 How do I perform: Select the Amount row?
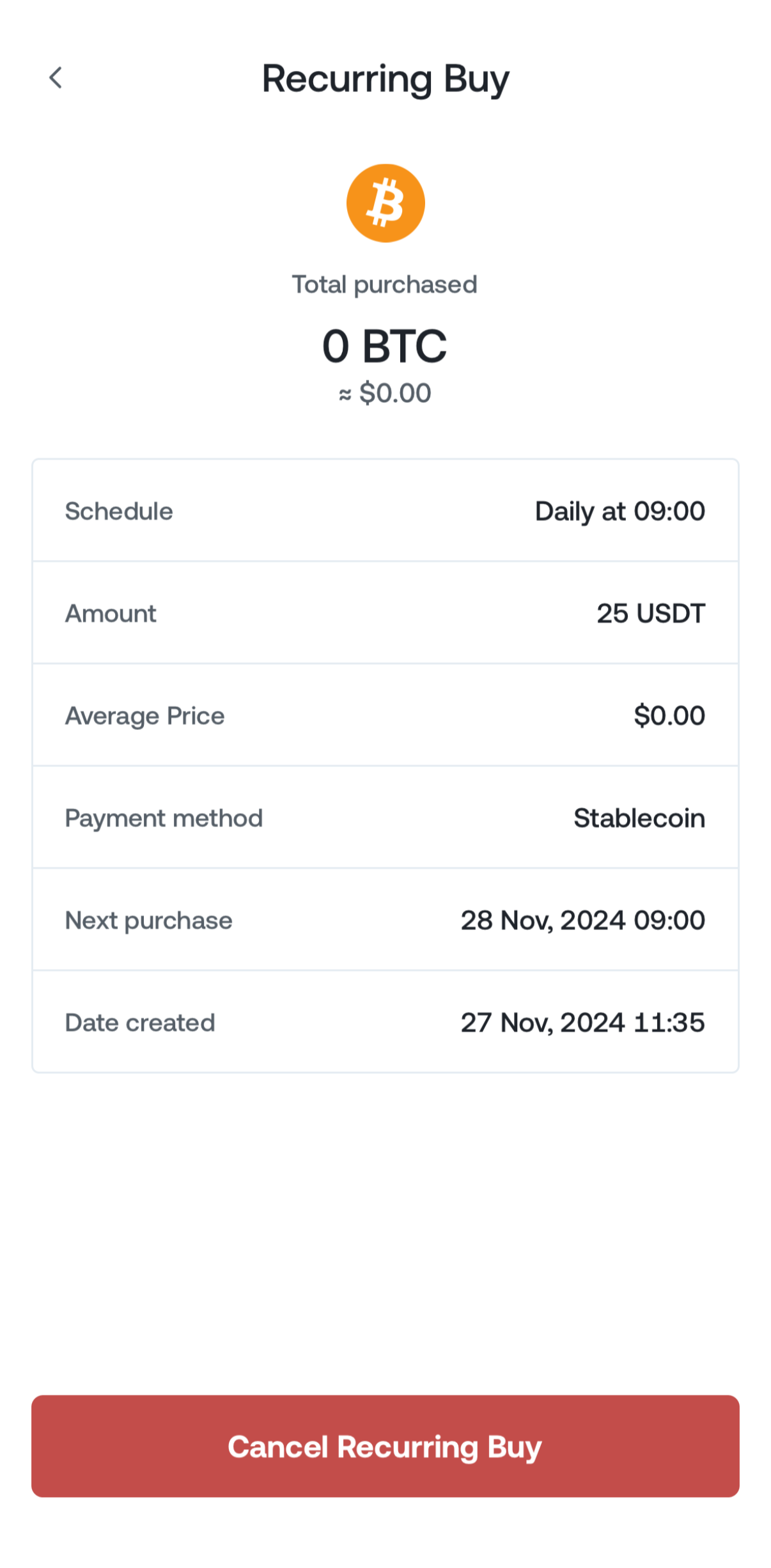coord(110,614)
